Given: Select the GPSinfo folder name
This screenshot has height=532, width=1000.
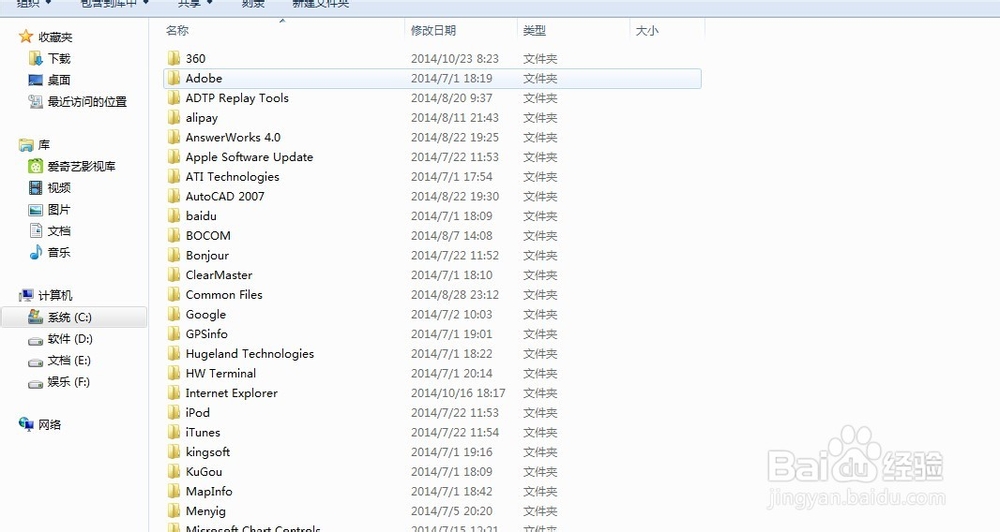Looking at the screenshot, I should point(207,334).
